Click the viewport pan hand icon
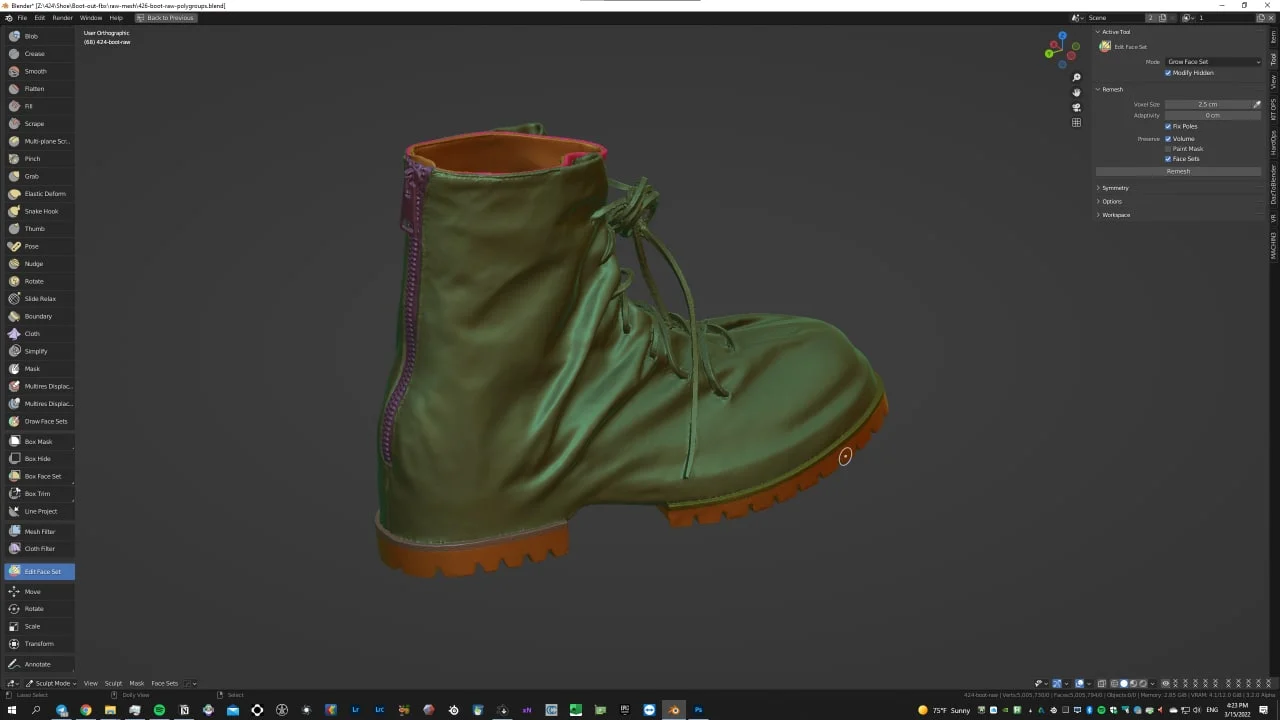 click(x=1076, y=92)
